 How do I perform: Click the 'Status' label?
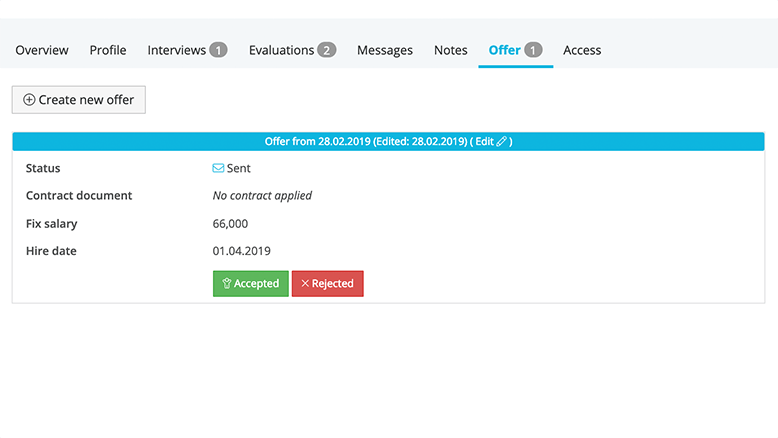(43, 168)
